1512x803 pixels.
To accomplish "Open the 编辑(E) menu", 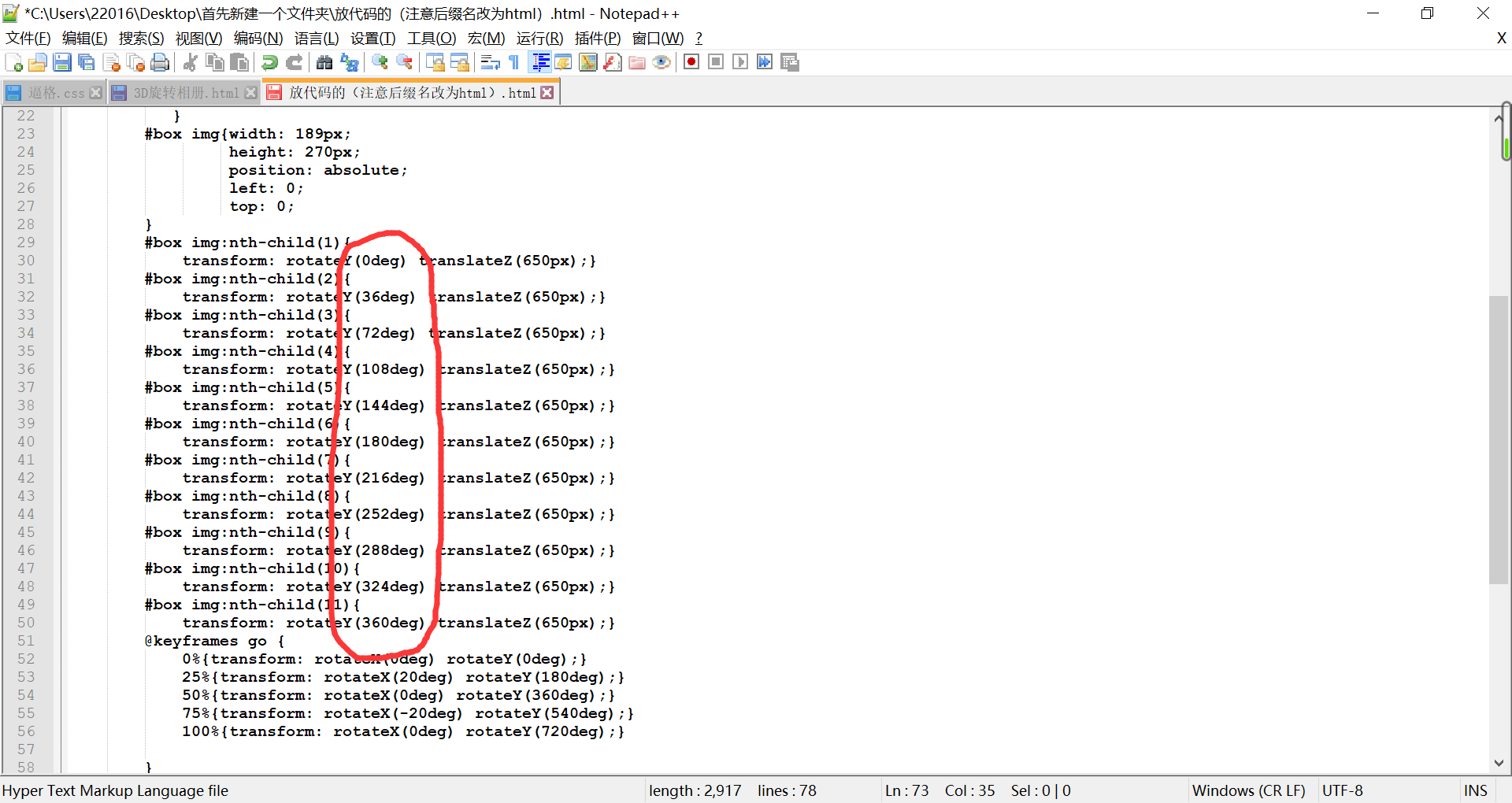I will 84,38.
